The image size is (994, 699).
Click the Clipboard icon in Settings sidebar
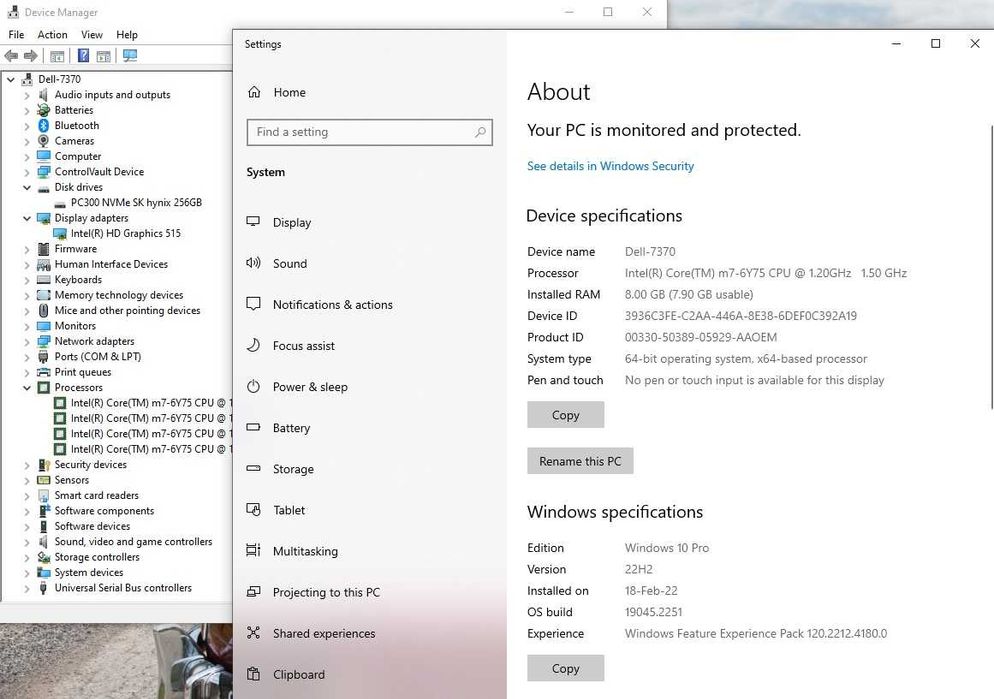[254, 674]
